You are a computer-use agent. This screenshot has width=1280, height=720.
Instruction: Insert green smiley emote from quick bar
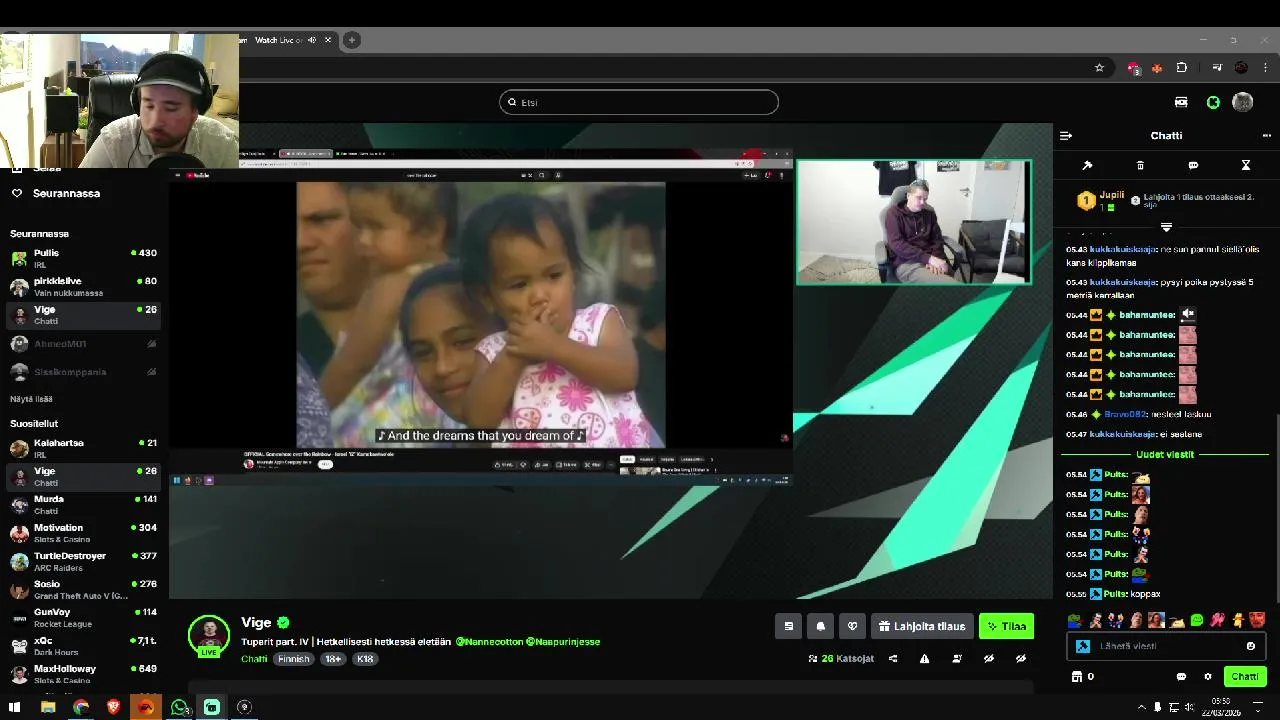(x=1197, y=621)
